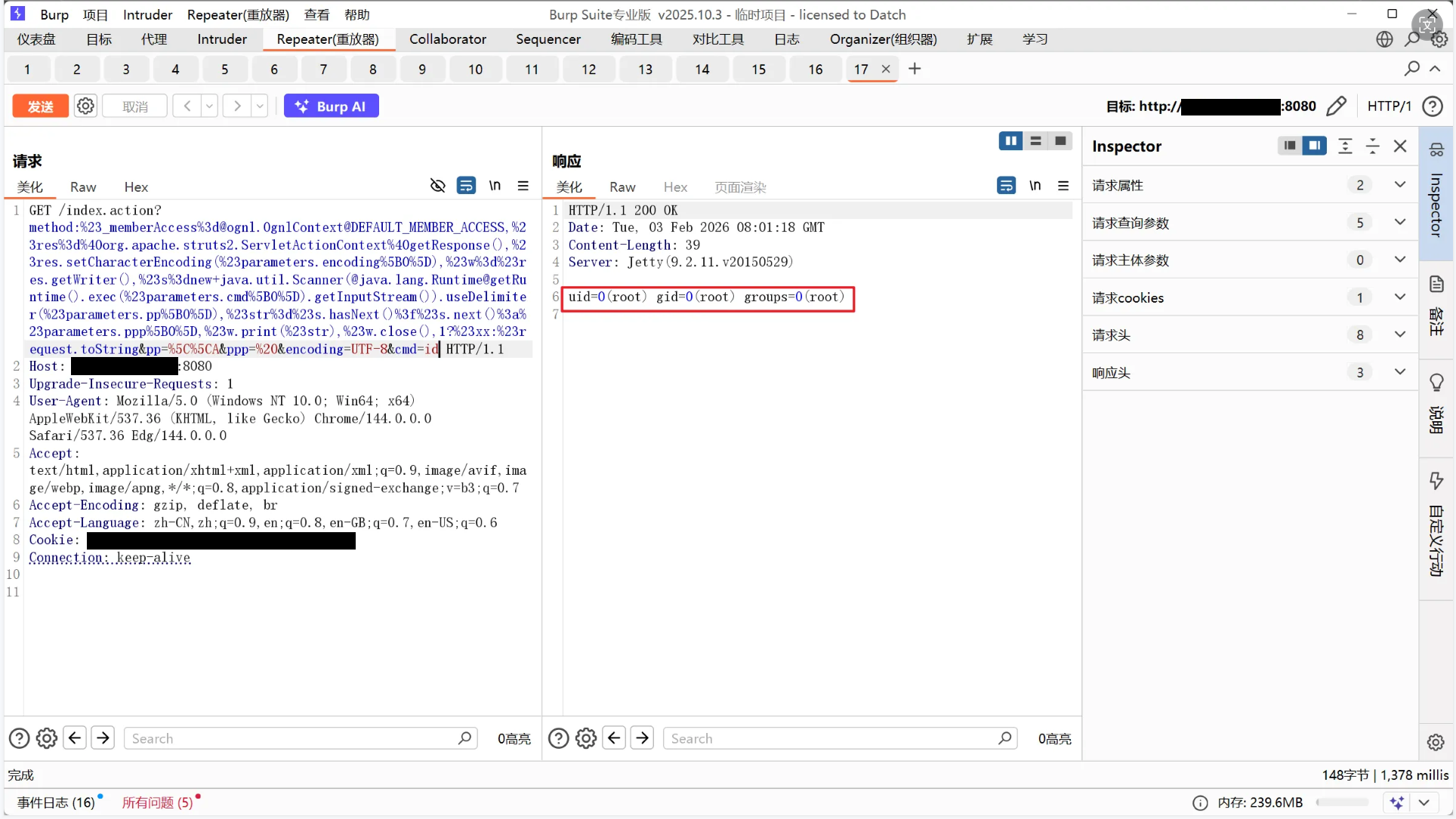Launch Burp AI
Screen dimensions: 1456x819
(332, 106)
